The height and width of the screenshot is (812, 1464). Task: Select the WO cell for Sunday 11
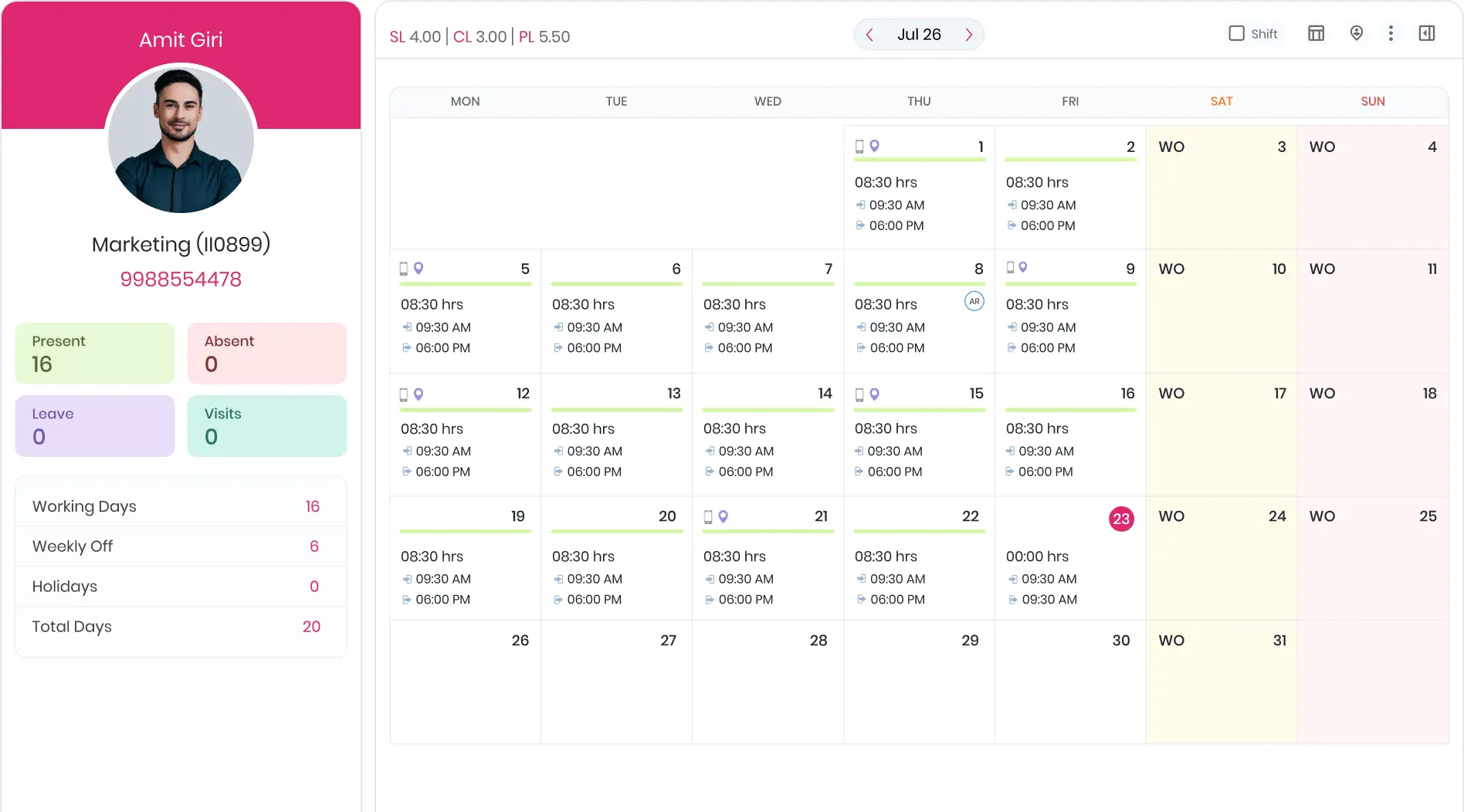click(1373, 311)
